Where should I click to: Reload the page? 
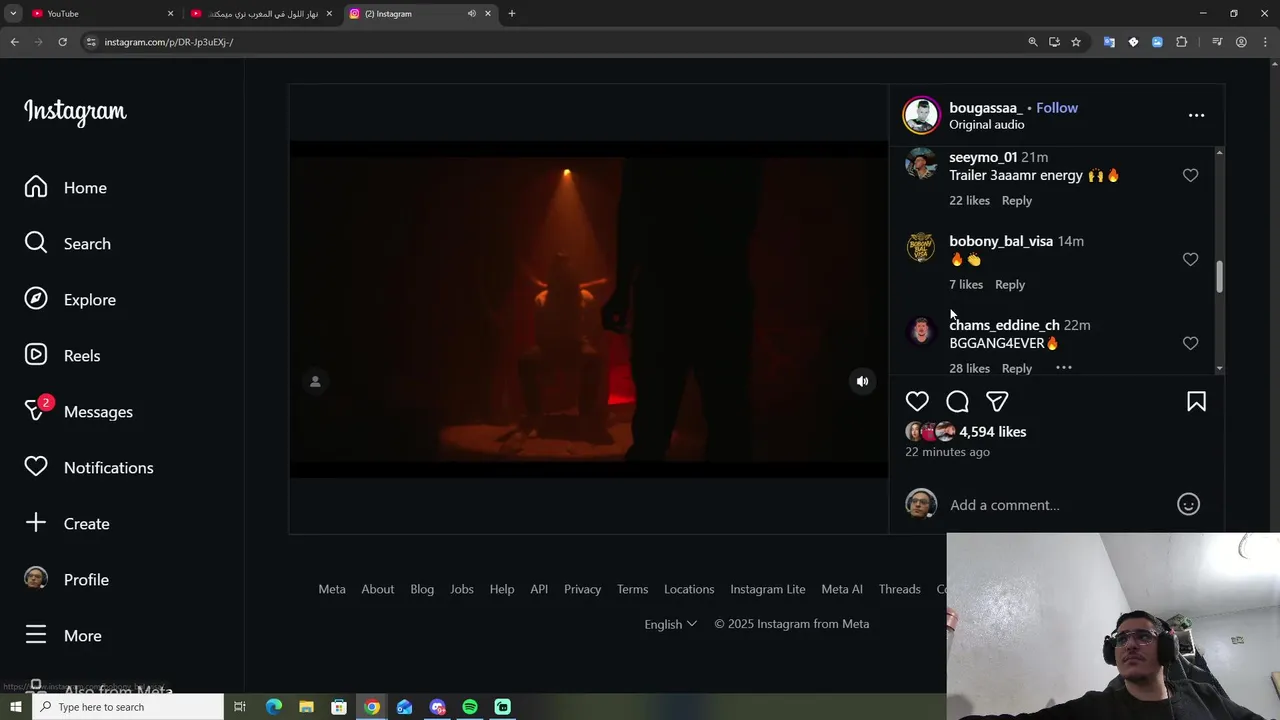(62, 42)
